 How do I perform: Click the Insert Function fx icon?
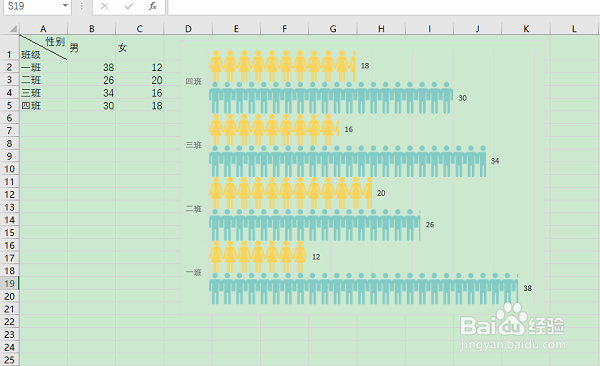[x=153, y=6]
